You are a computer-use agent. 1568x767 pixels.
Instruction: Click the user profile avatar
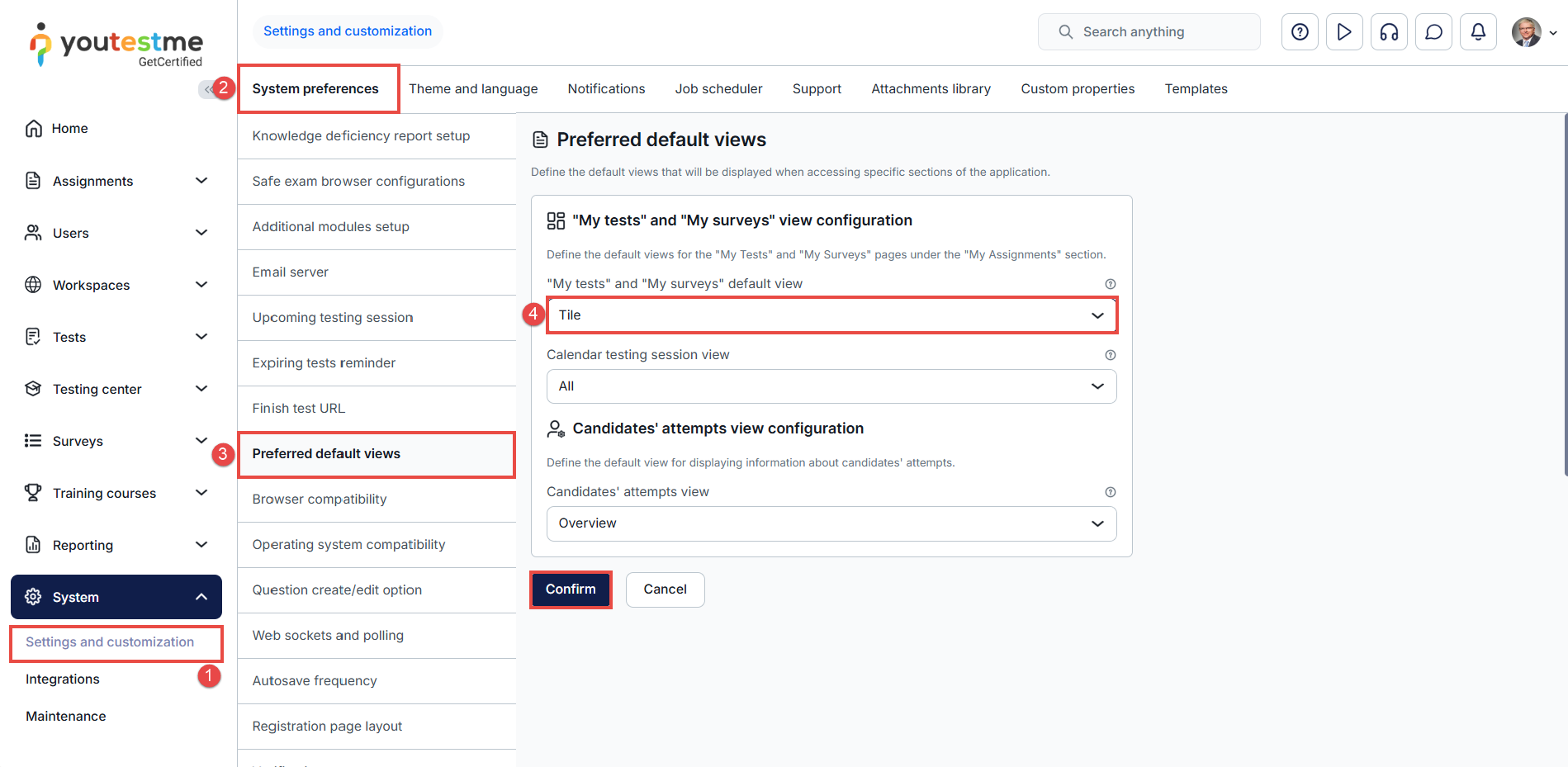pyautogui.click(x=1526, y=32)
